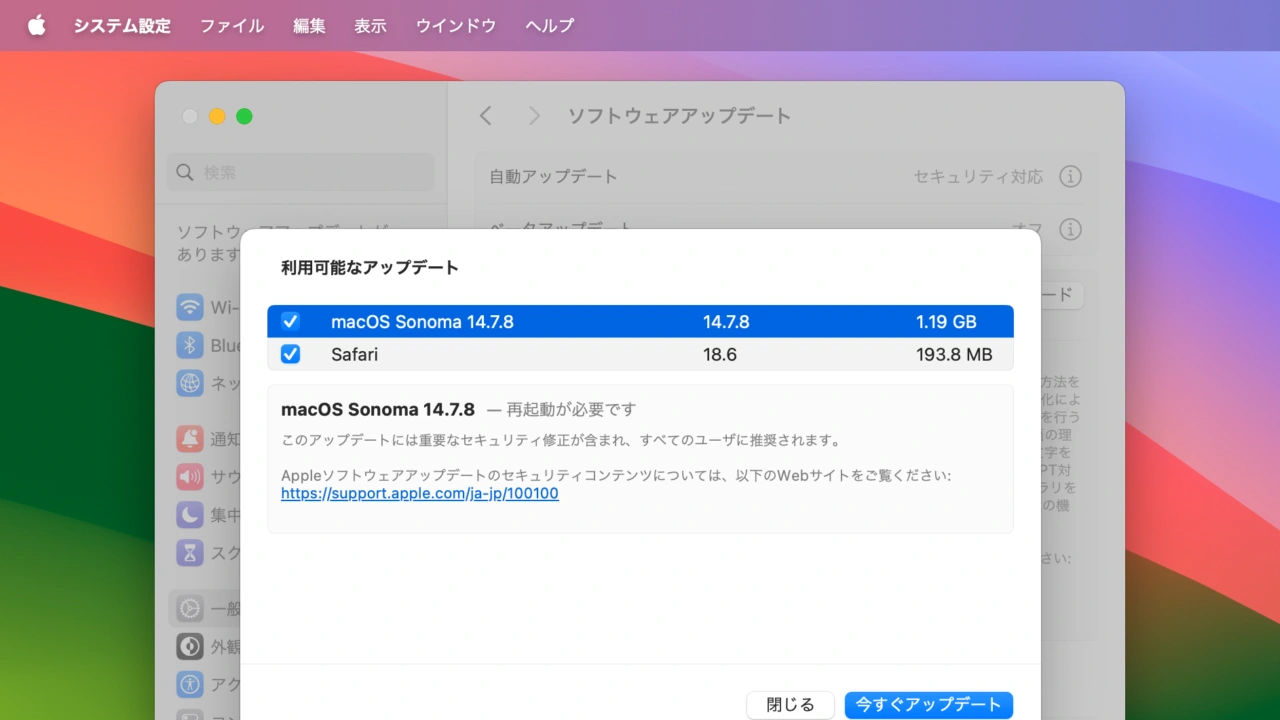Open the ウインドウ menu in the menu bar

coord(455,25)
